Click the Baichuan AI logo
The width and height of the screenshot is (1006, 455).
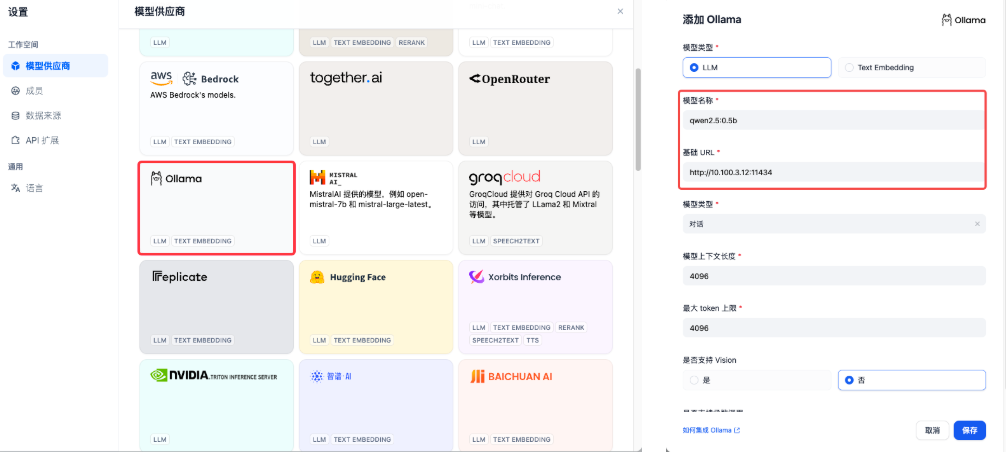click(x=511, y=377)
